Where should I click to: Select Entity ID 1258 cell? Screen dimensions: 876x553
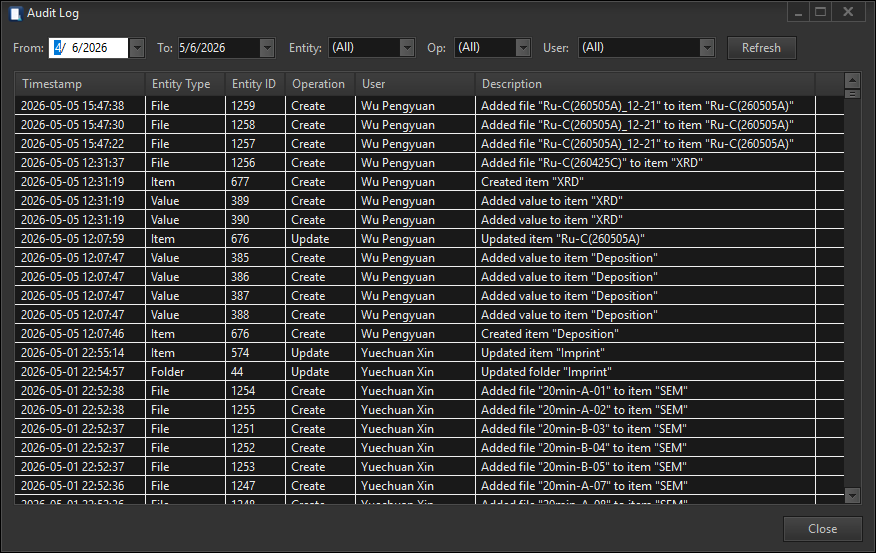[x=255, y=125]
